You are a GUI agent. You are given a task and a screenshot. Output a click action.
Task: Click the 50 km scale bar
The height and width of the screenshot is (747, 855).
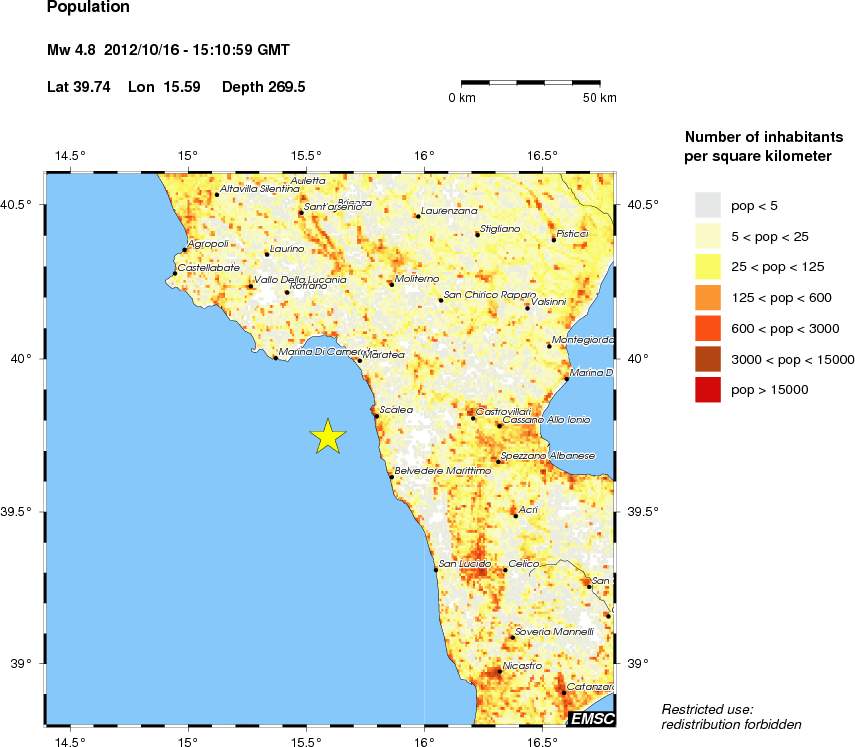530,81
